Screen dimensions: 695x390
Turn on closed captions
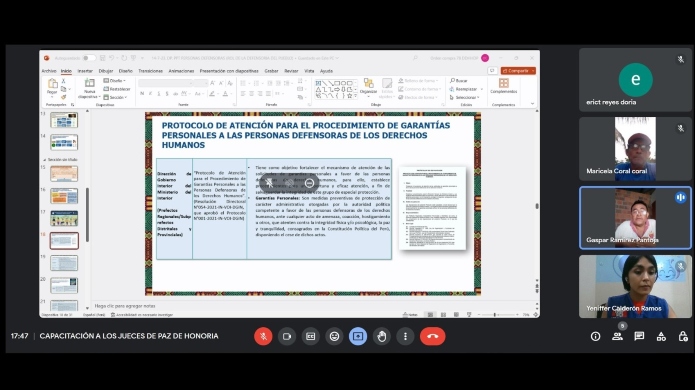point(310,336)
